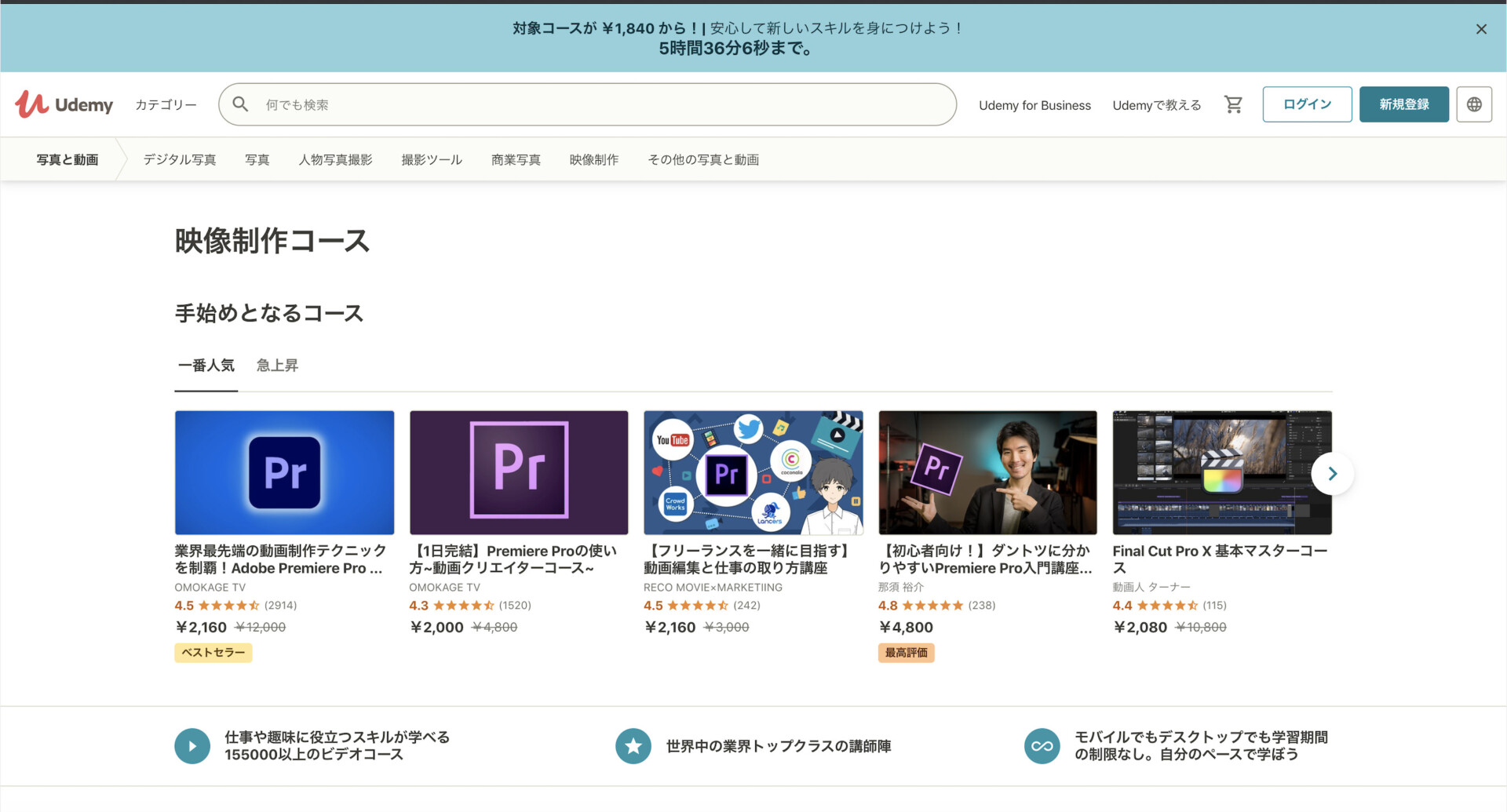Click the price ¥4,800 under 那須 裕介
The width and height of the screenshot is (1507, 812).
pyautogui.click(x=907, y=628)
